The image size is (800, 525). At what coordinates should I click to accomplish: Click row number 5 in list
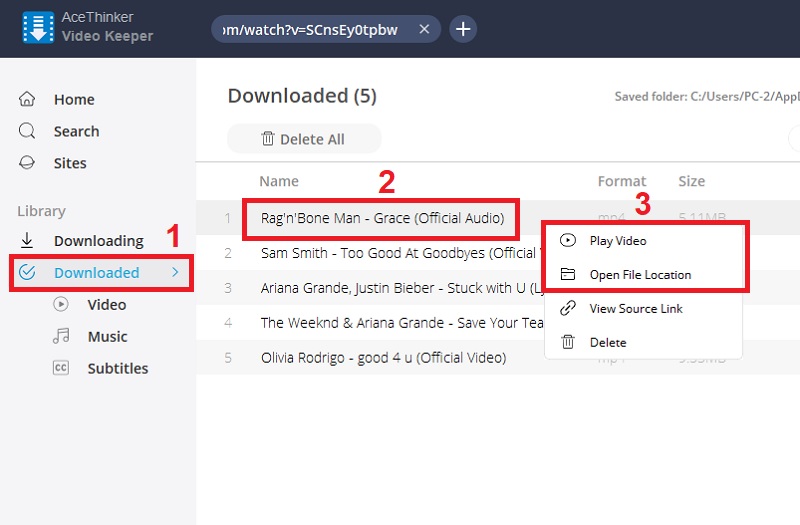point(228,358)
